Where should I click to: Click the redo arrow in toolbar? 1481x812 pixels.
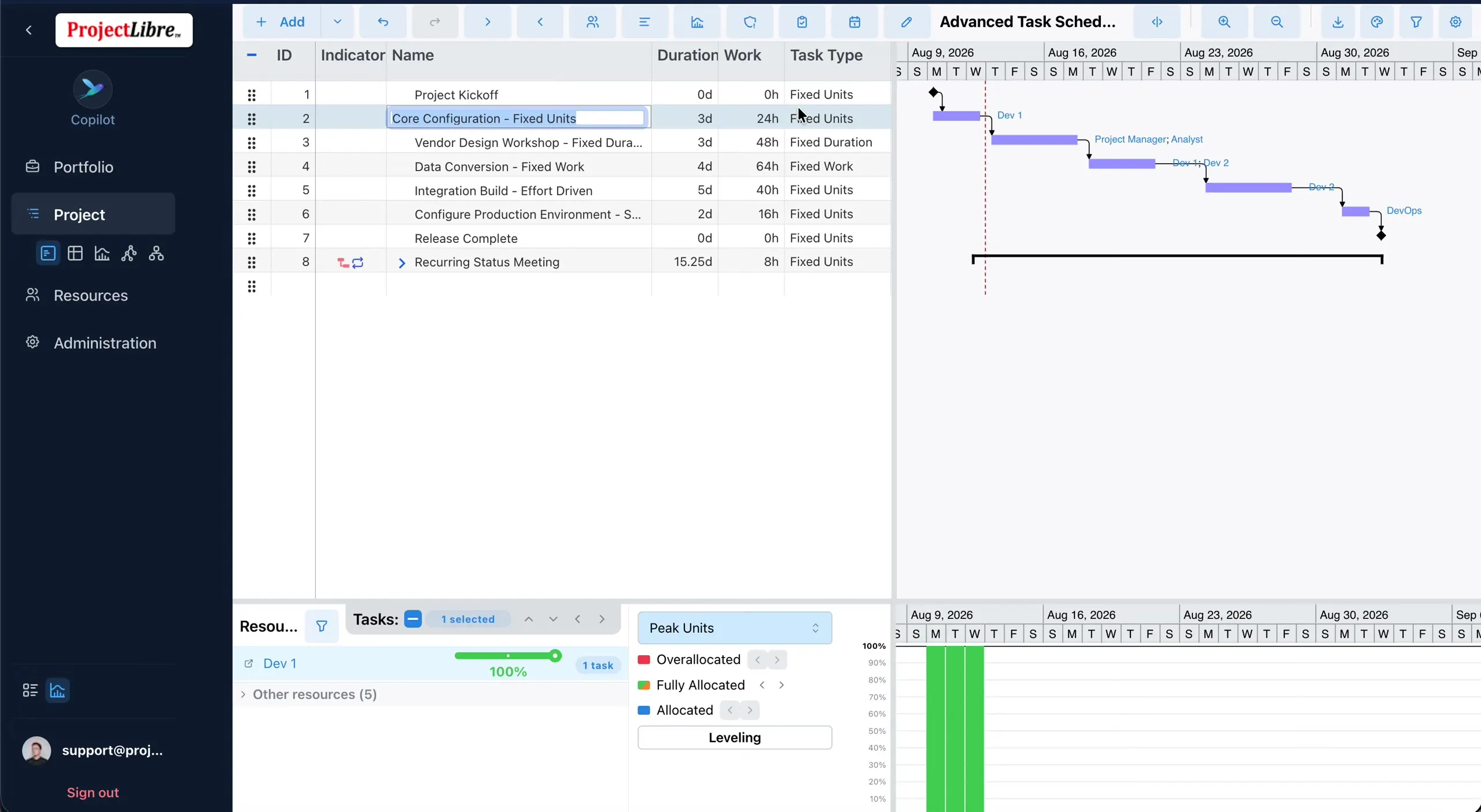[x=435, y=22]
